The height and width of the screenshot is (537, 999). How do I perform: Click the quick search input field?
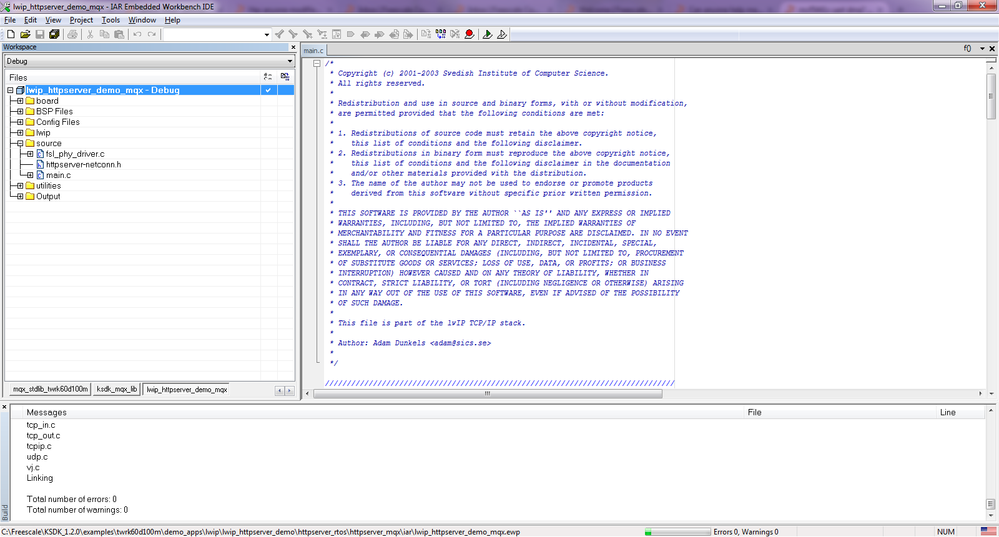(x=212, y=34)
